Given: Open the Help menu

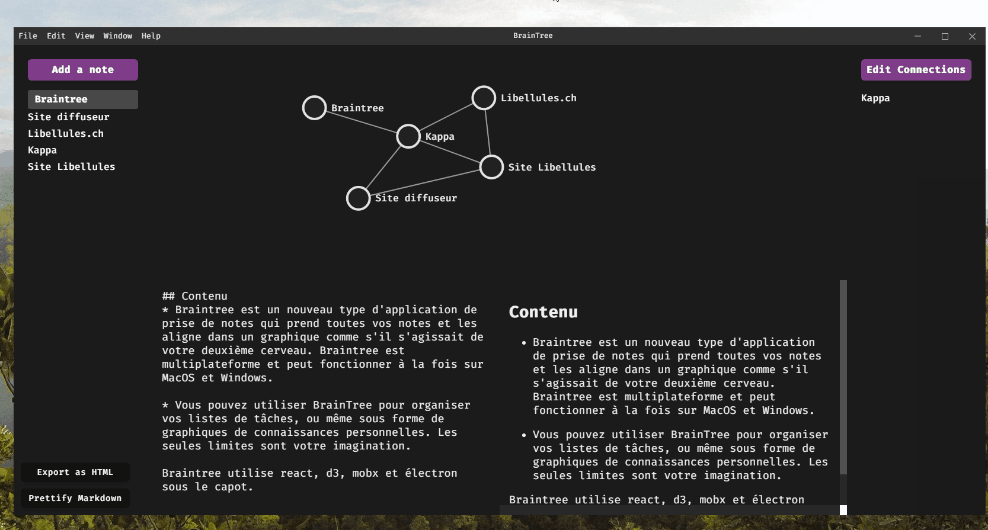Looking at the screenshot, I should pyautogui.click(x=151, y=36).
